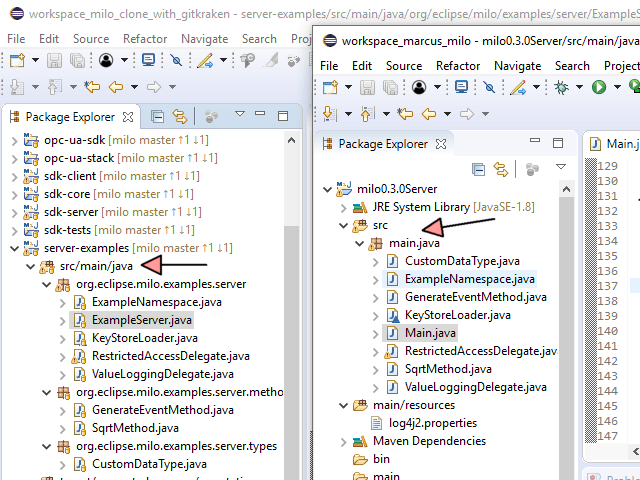This screenshot has width=640, height=480.
Task: Collapse milo0.3.0Server project
Action: [x=327, y=189]
